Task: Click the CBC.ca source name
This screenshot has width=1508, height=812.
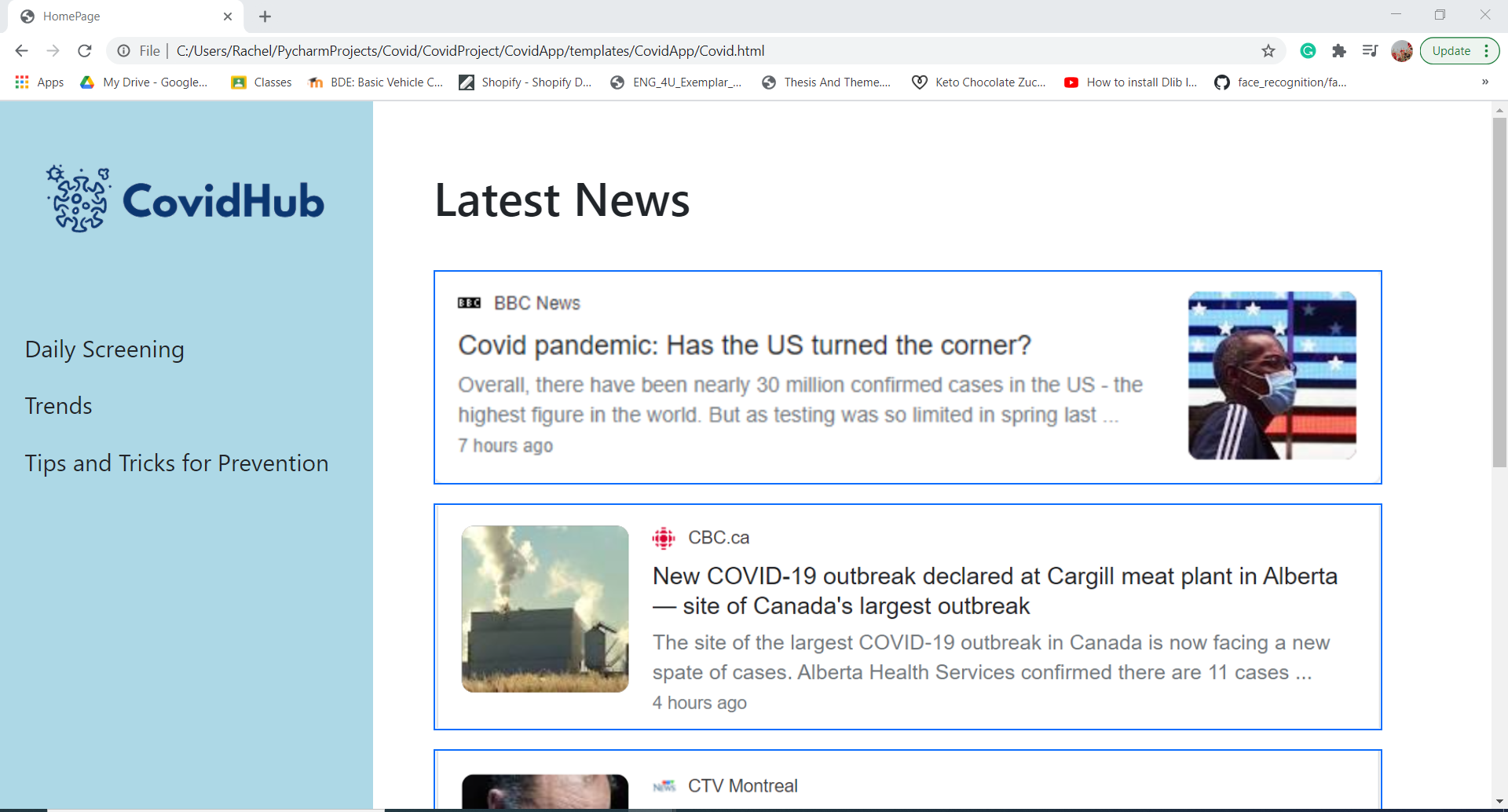Action: (x=719, y=538)
